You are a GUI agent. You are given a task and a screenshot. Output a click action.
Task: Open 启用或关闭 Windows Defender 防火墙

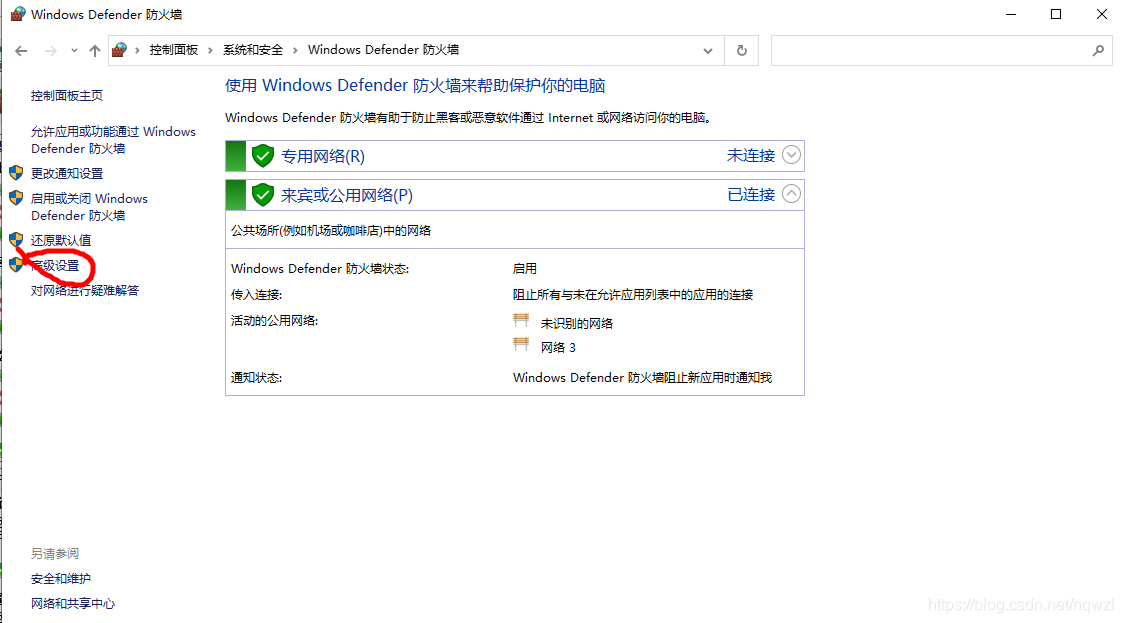coord(90,207)
